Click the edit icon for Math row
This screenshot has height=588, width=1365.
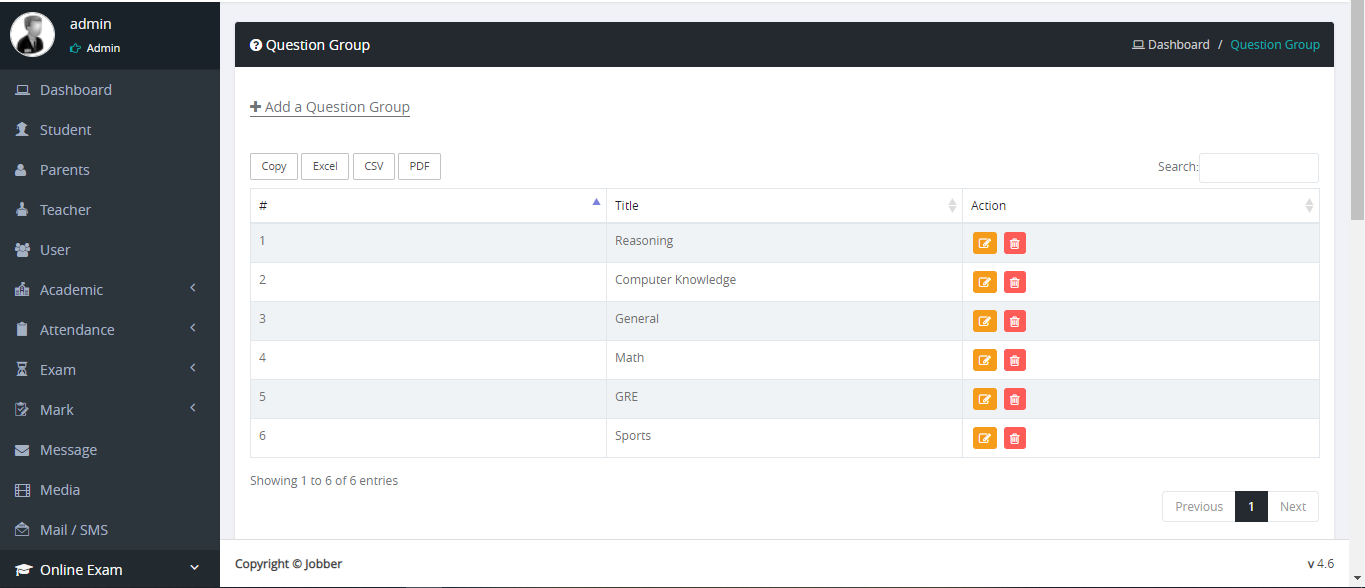pos(985,360)
